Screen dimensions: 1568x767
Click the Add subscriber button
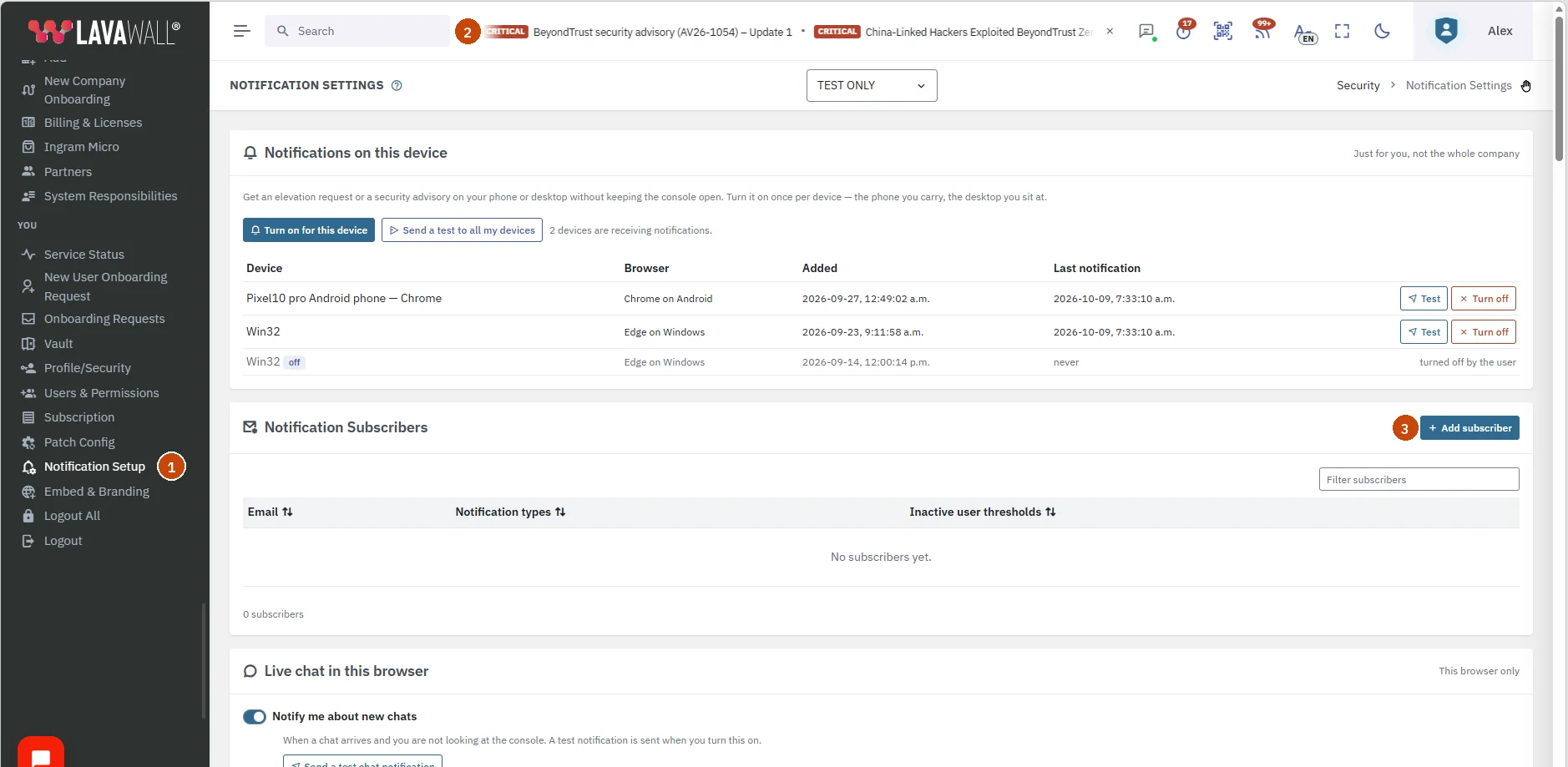click(x=1469, y=428)
